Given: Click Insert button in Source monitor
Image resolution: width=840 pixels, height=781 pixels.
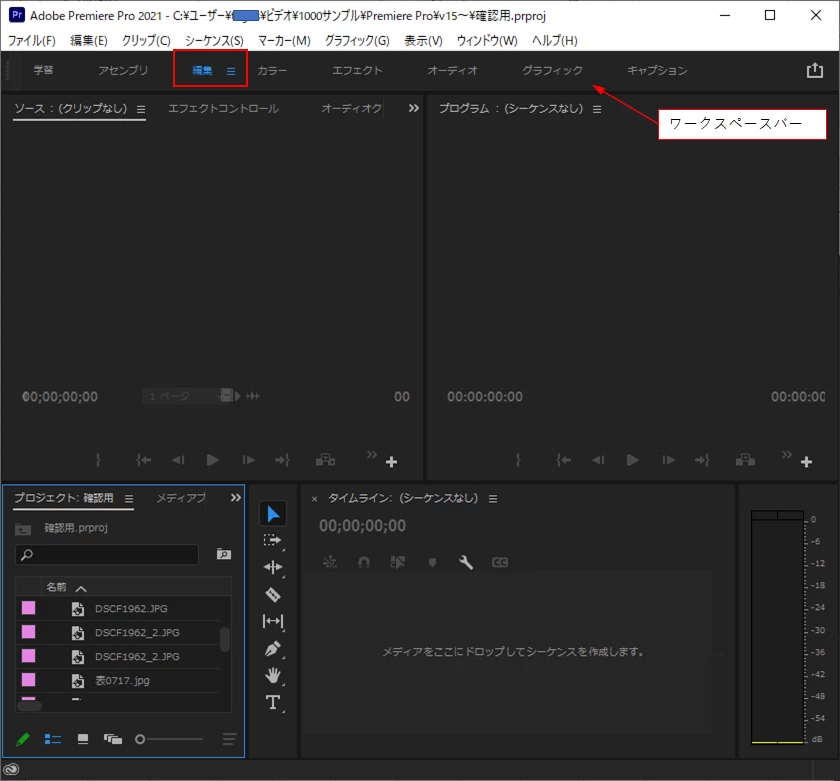Looking at the screenshot, I should tap(325, 460).
